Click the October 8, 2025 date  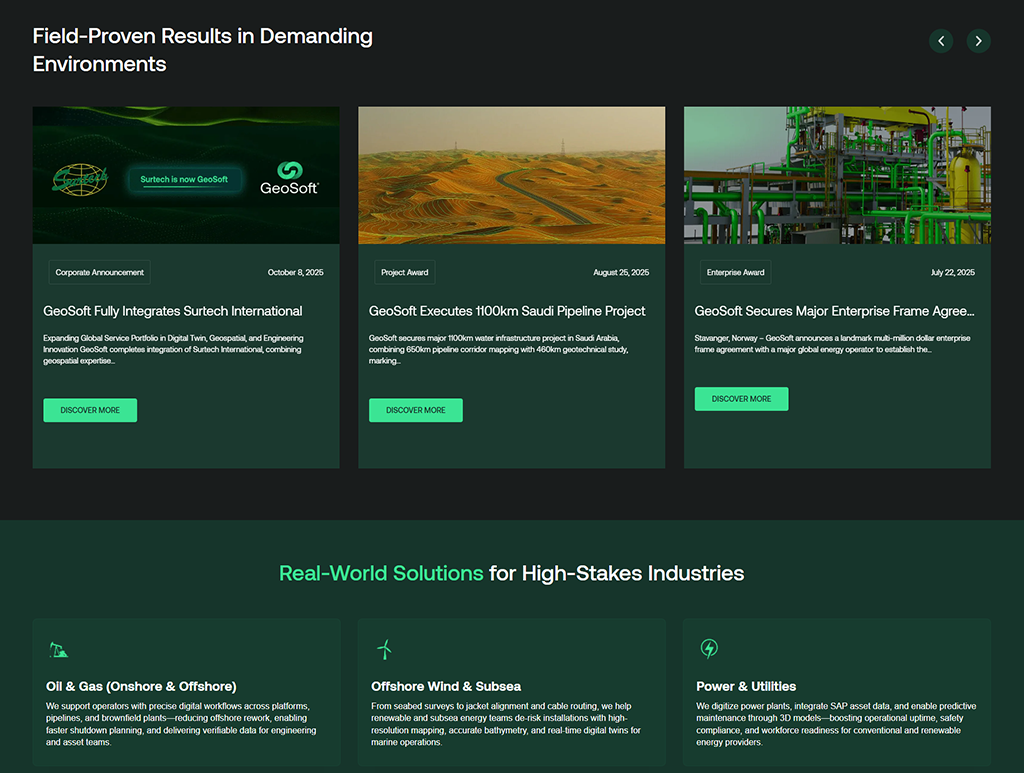pos(295,272)
